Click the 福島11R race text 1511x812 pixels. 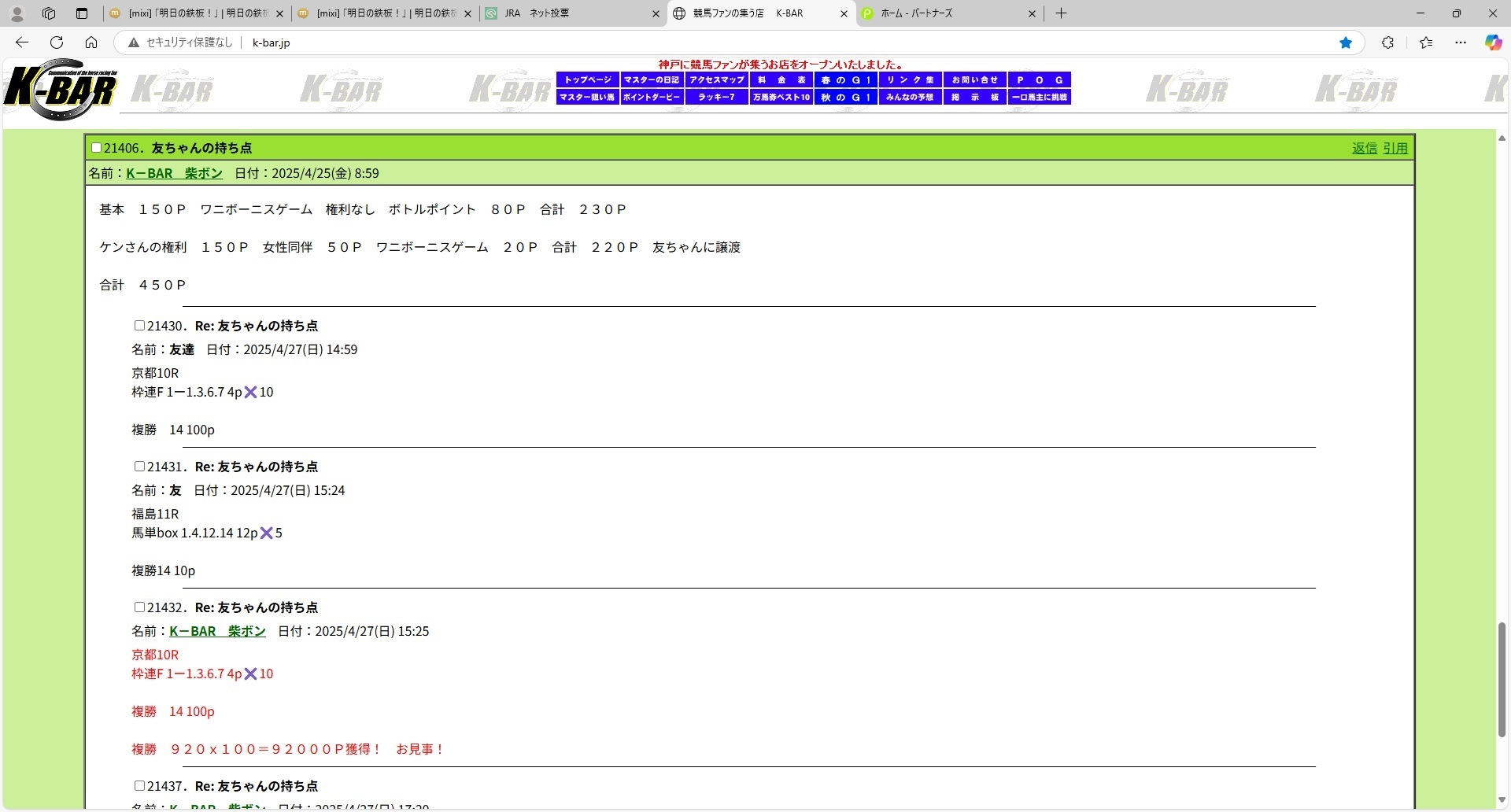155,514
